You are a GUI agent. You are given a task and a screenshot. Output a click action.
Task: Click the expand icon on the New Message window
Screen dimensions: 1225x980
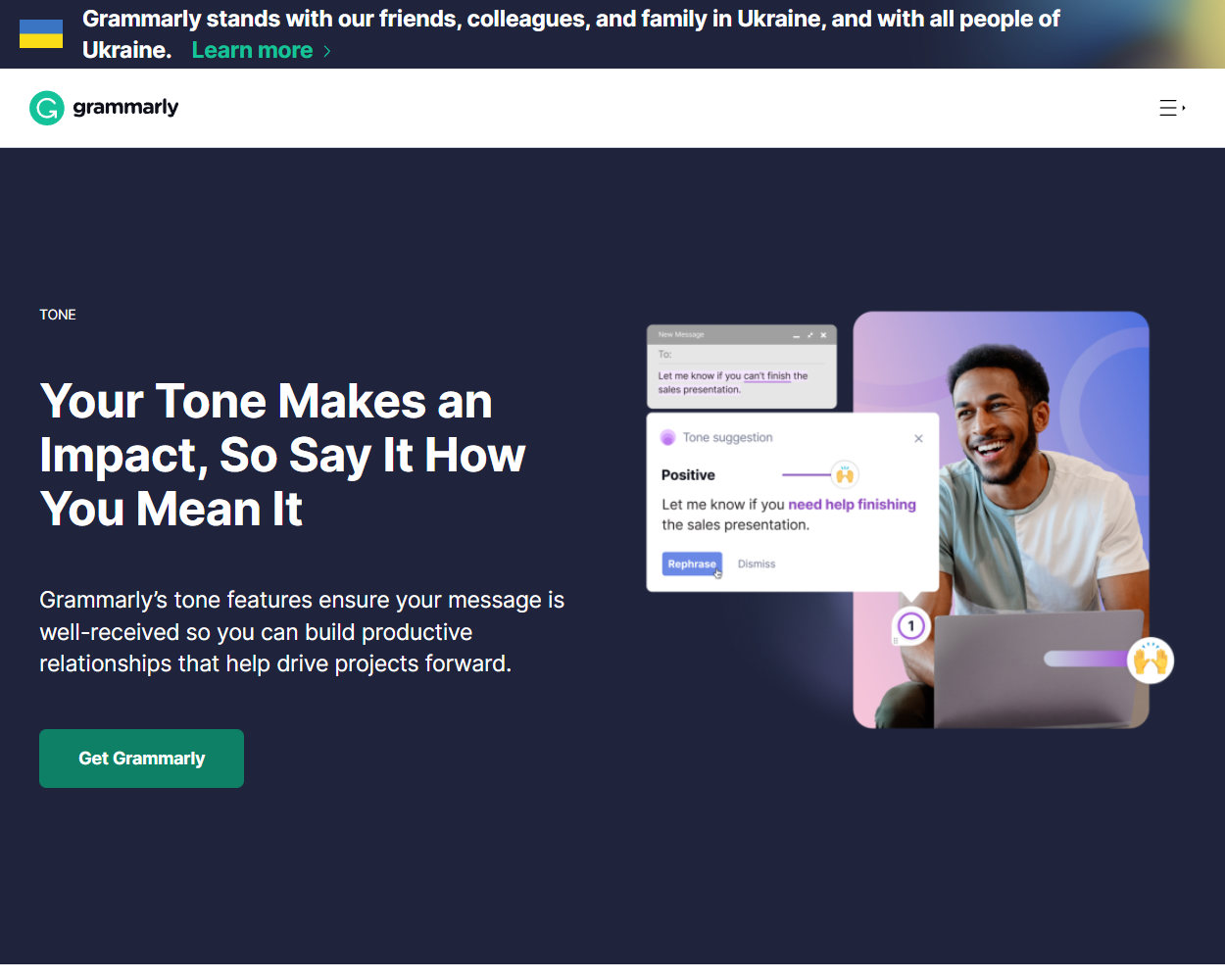[810, 335]
